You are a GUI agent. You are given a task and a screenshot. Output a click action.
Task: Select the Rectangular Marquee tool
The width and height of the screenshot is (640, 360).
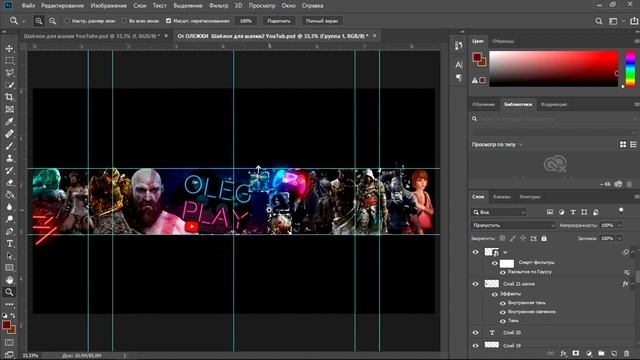[x=9, y=60]
